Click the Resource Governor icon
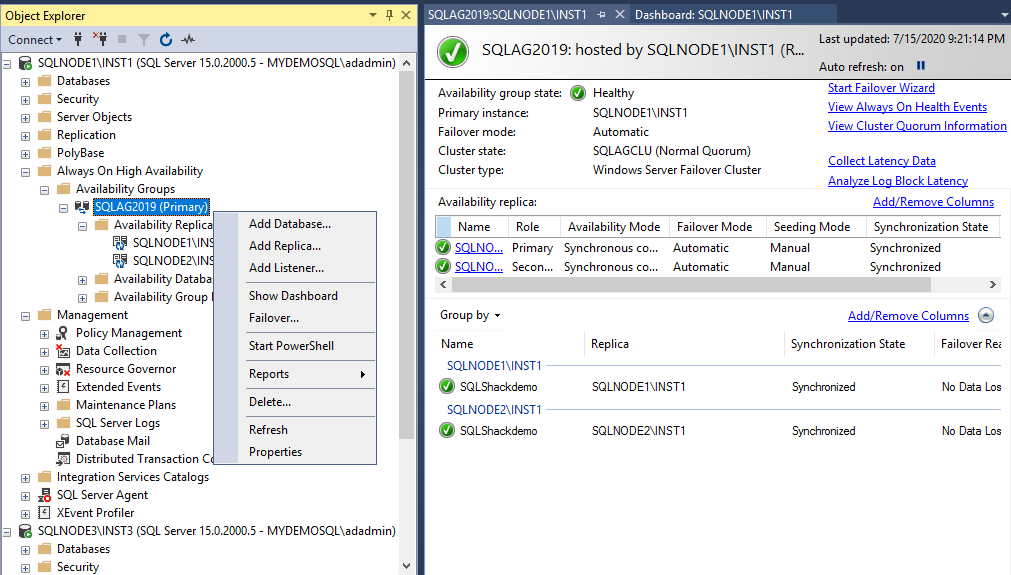The image size is (1011, 575). click(x=63, y=369)
